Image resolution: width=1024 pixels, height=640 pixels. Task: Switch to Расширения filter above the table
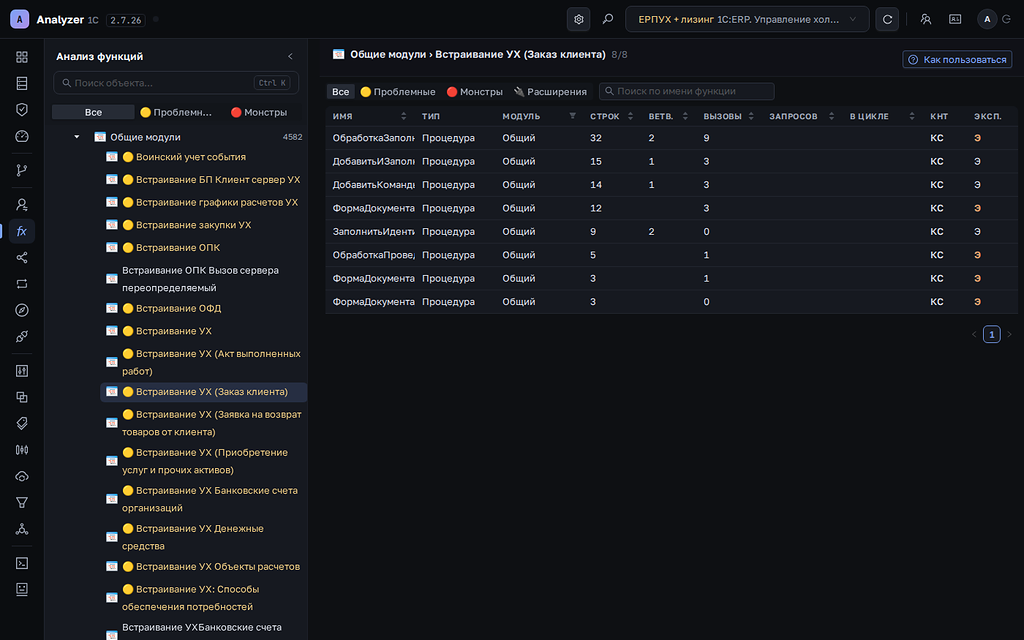tap(551, 91)
